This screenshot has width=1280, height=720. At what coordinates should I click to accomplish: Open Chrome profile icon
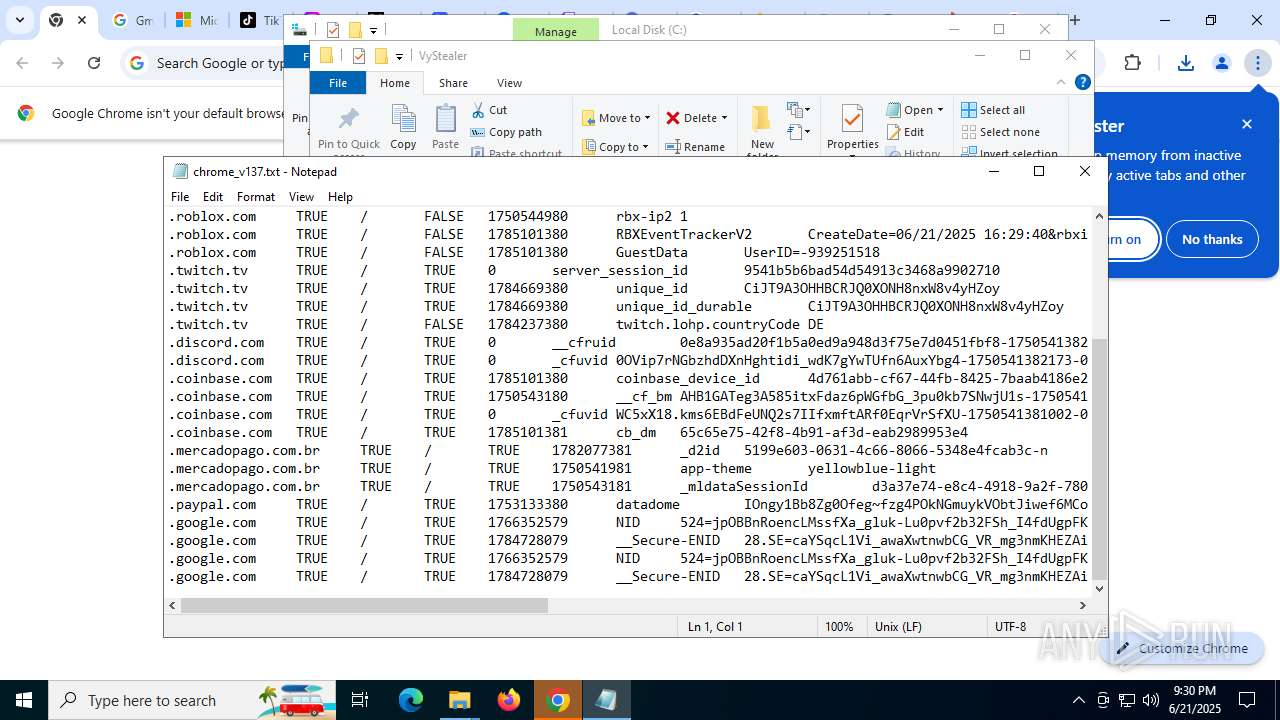[1222, 63]
